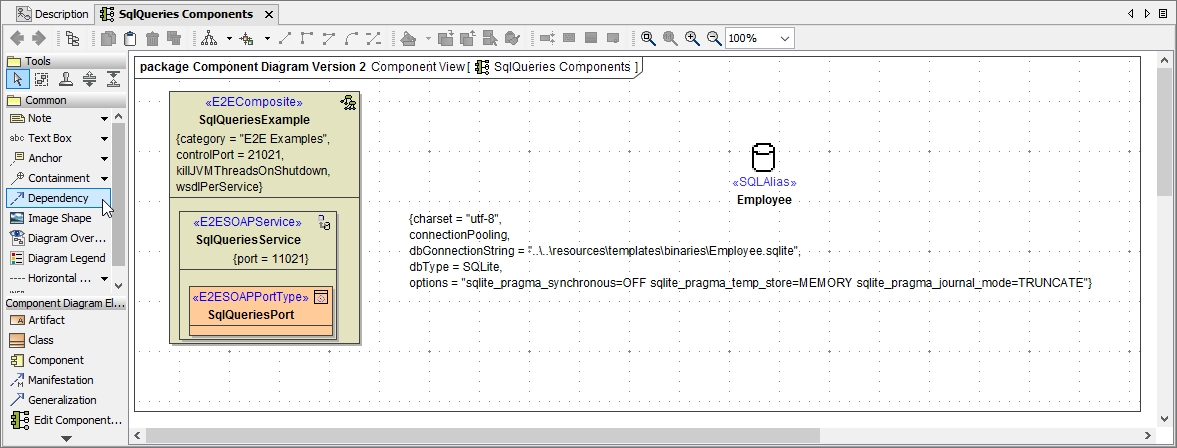
Task: Click the SqlQueriesPort element in diagram
Action: (260, 314)
